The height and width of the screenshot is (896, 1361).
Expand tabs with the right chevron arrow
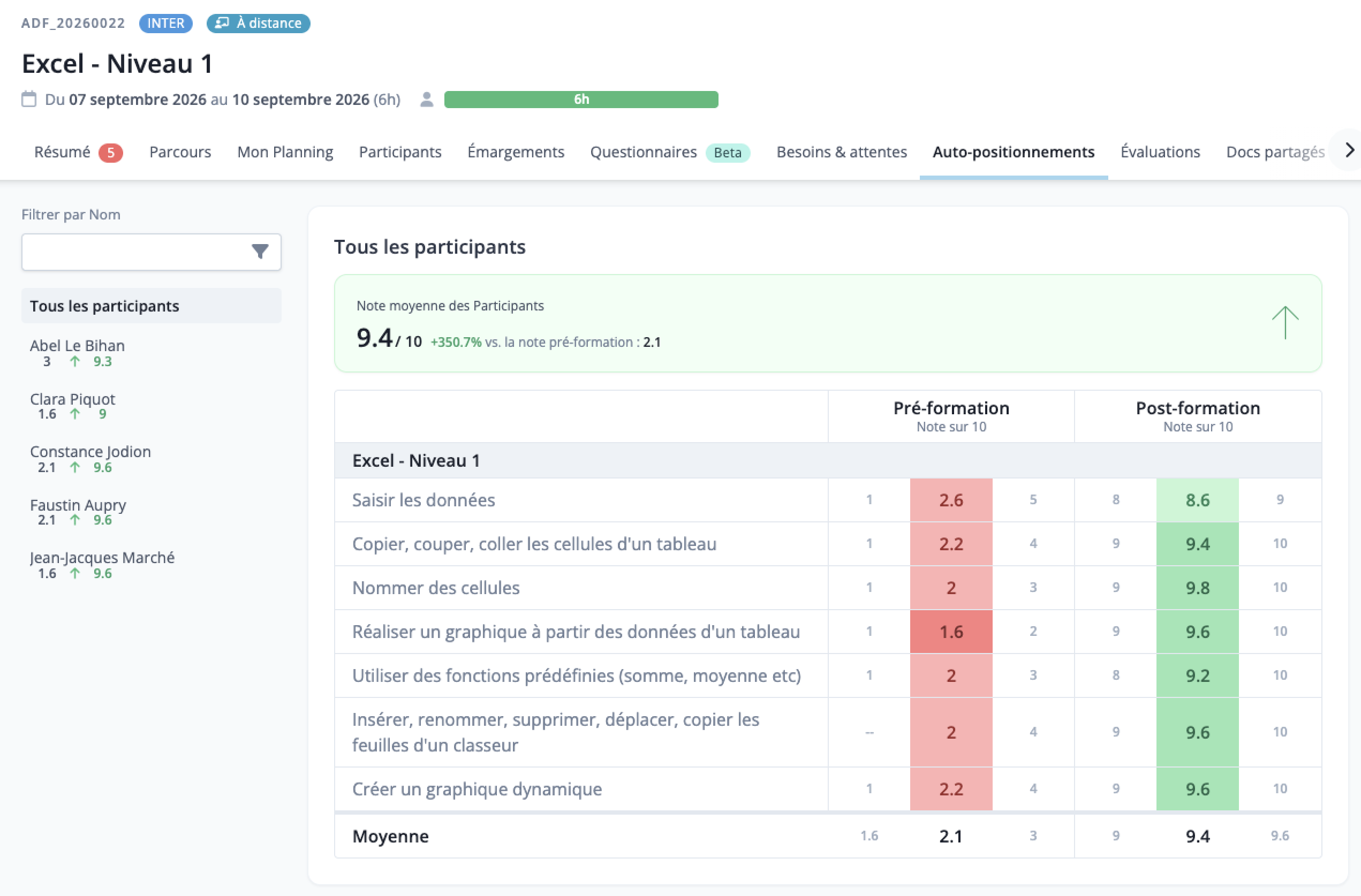point(1349,150)
